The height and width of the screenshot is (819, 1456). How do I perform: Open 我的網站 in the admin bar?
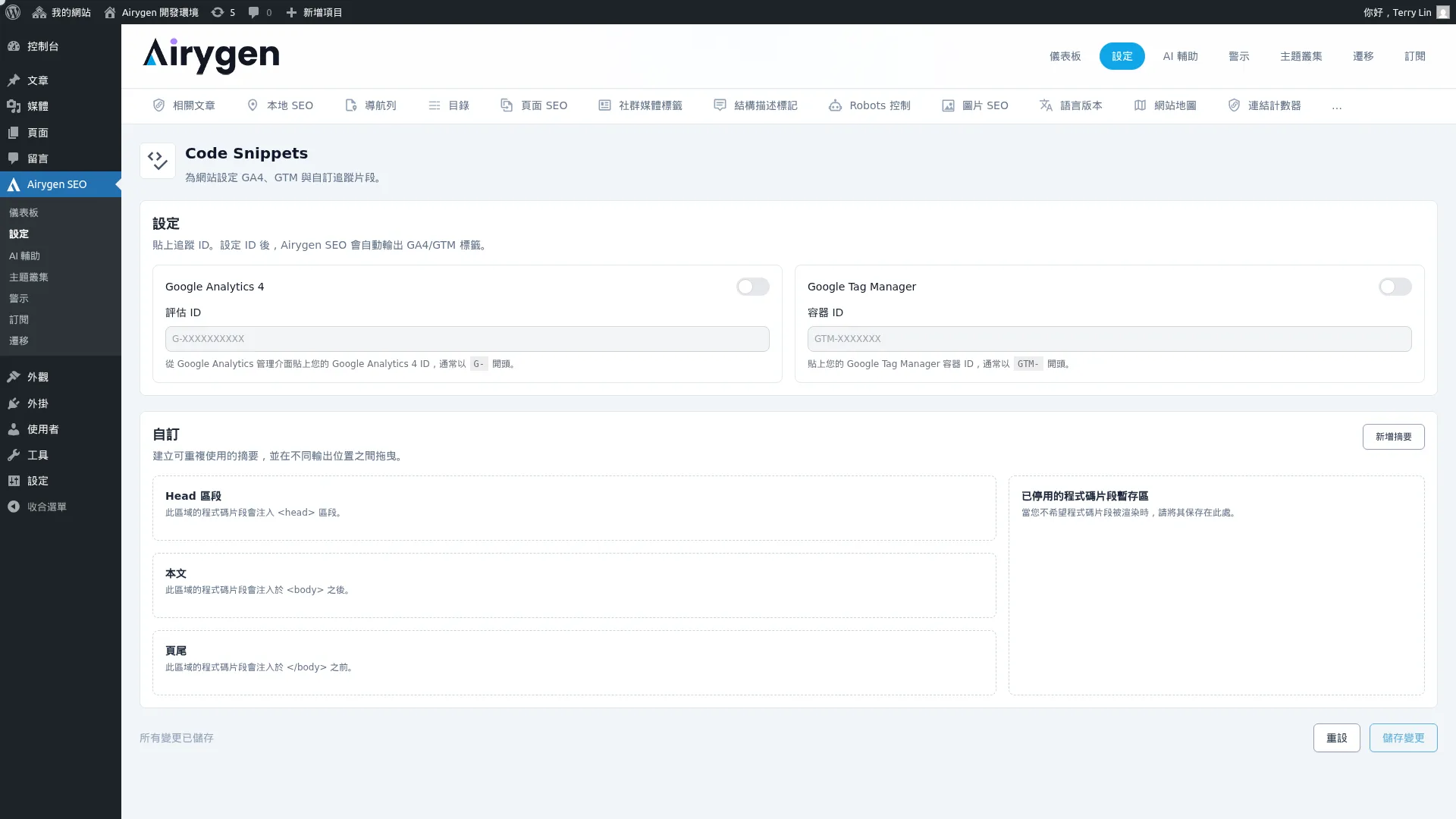[x=61, y=12]
